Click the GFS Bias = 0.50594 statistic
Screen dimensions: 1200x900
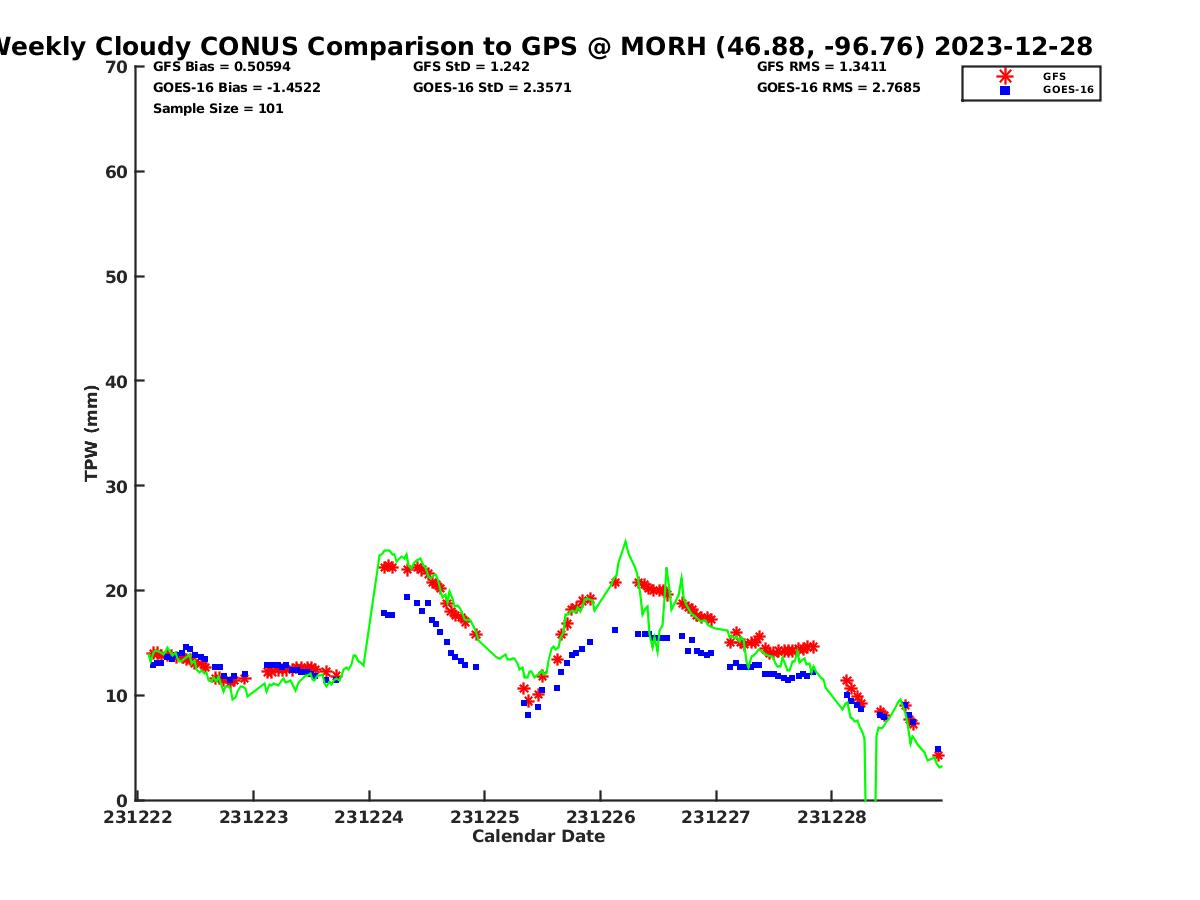point(222,67)
